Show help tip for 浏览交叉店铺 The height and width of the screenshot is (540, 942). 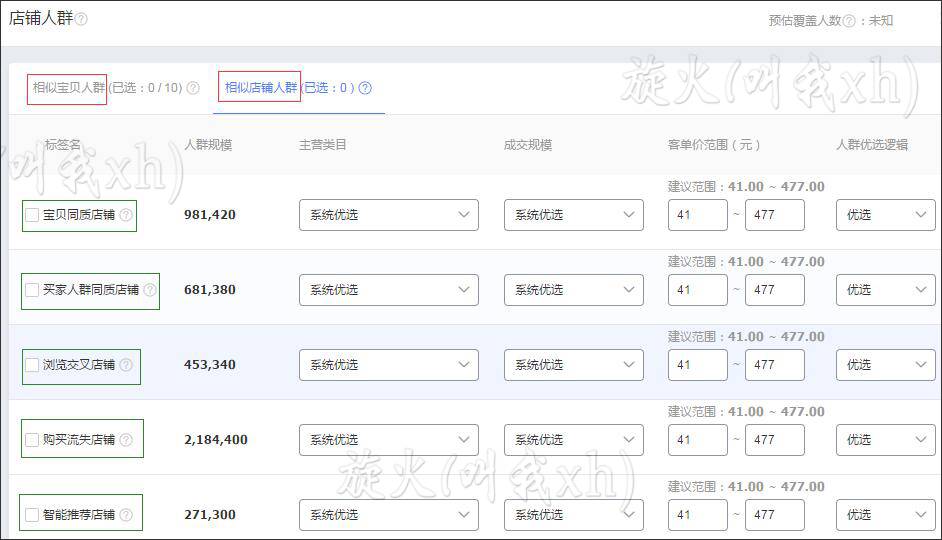[x=126, y=365]
